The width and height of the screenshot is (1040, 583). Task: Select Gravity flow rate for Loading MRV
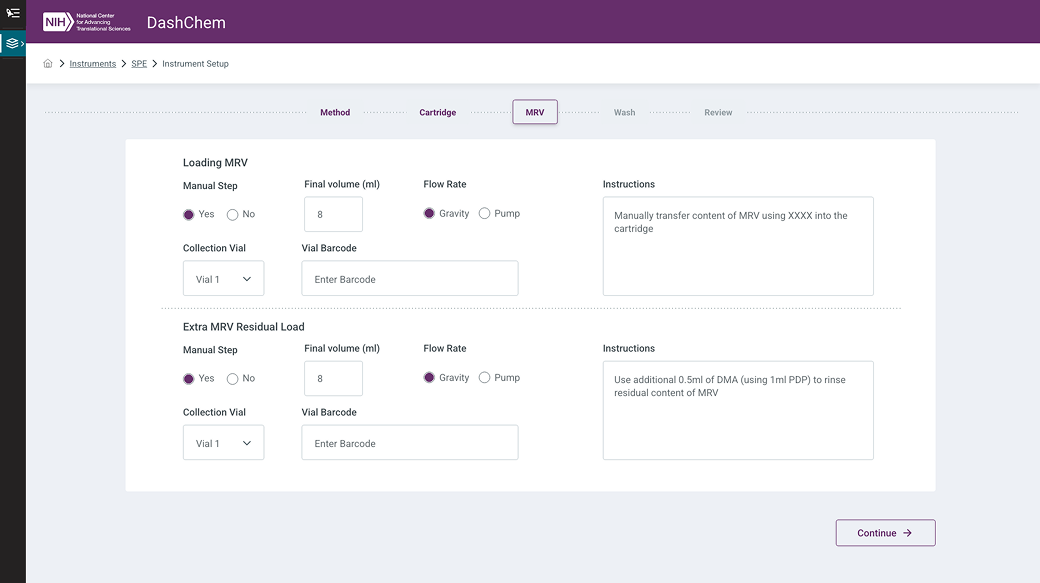[430, 213]
